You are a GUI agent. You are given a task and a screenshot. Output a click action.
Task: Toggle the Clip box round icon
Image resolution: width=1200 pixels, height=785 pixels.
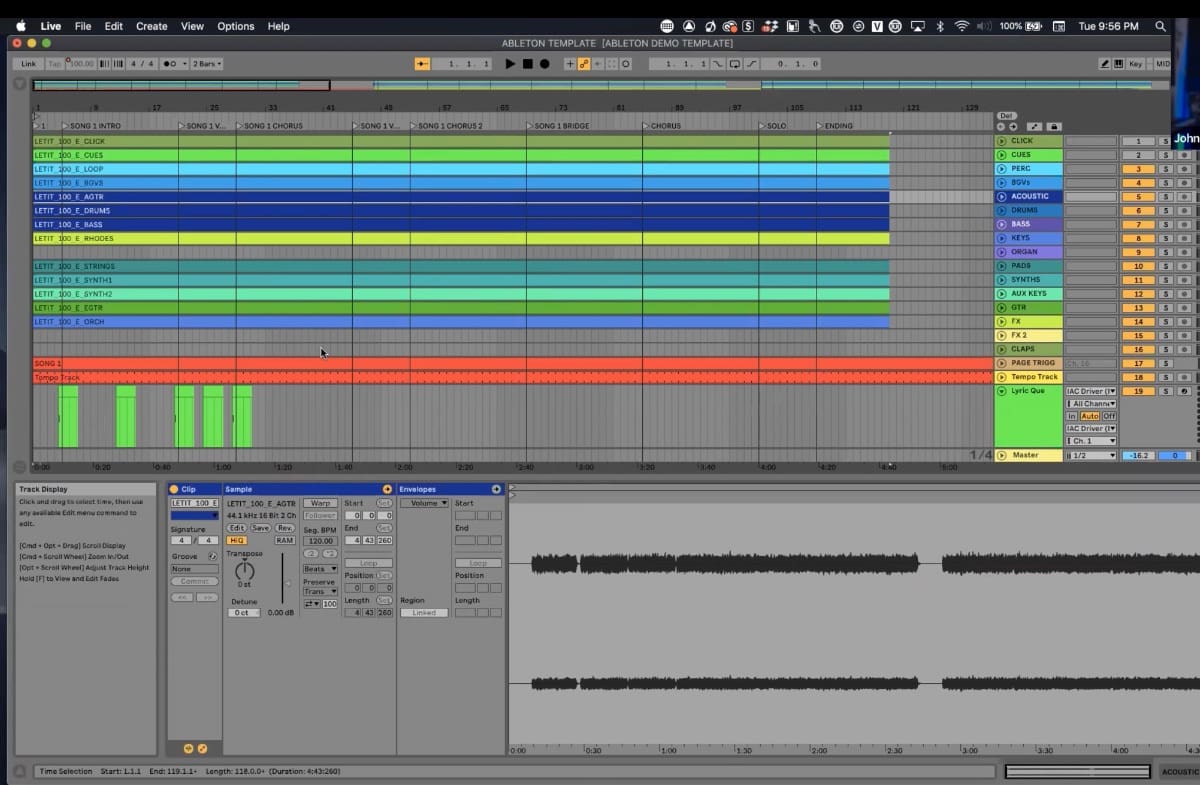pos(174,489)
